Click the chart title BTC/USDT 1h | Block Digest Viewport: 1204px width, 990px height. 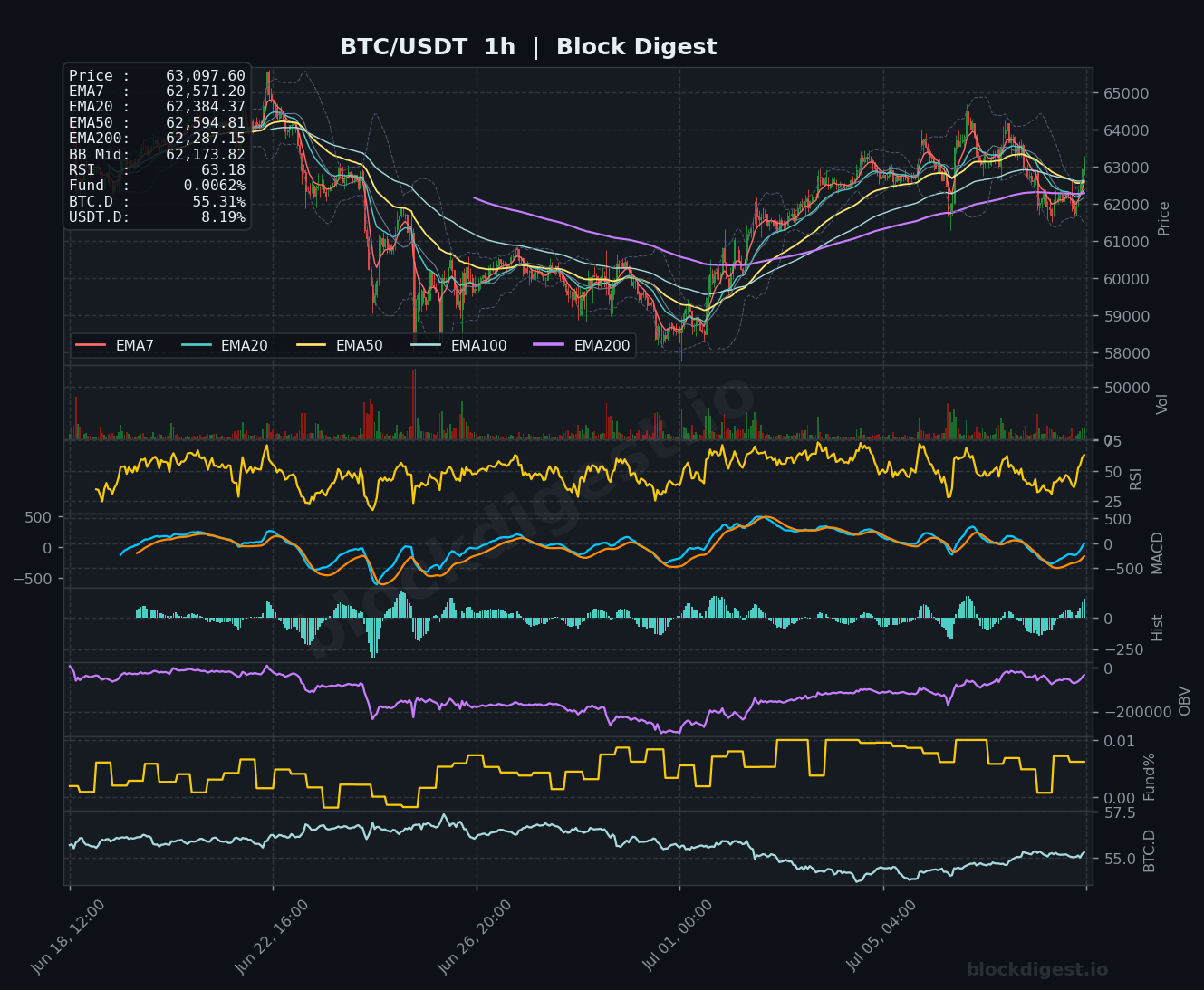click(x=528, y=47)
